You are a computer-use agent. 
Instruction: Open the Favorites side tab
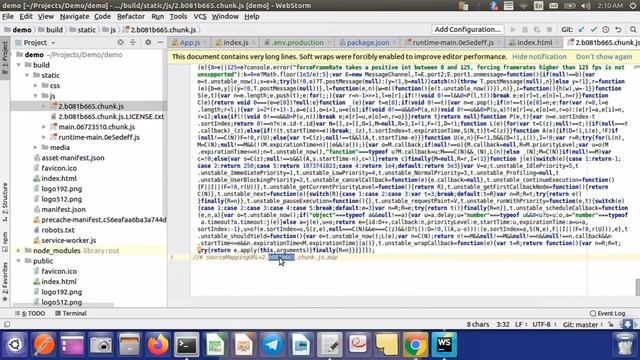click(x=5, y=282)
